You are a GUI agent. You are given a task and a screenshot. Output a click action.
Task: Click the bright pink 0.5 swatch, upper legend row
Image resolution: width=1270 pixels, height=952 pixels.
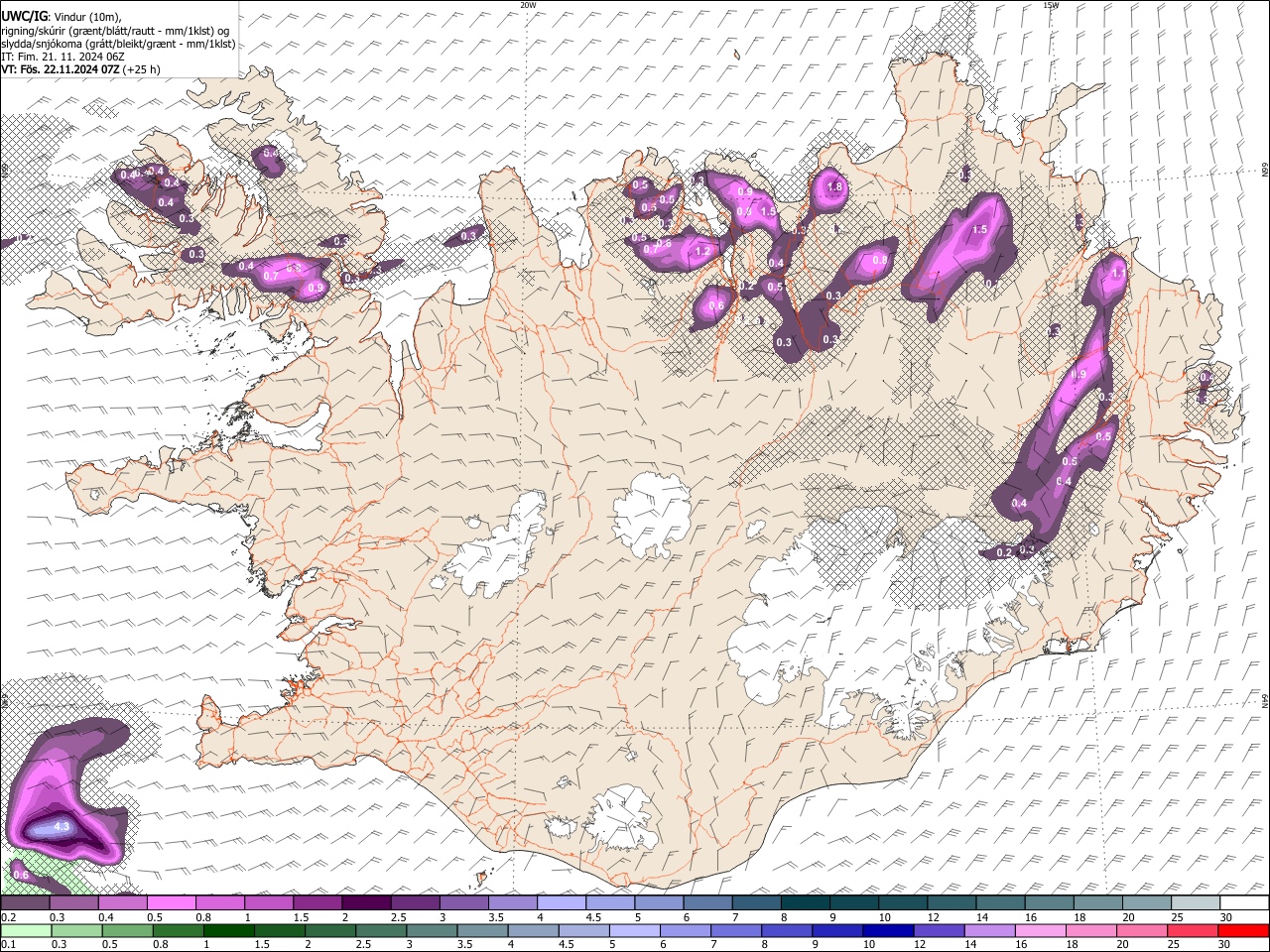click(x=172, y=902)
